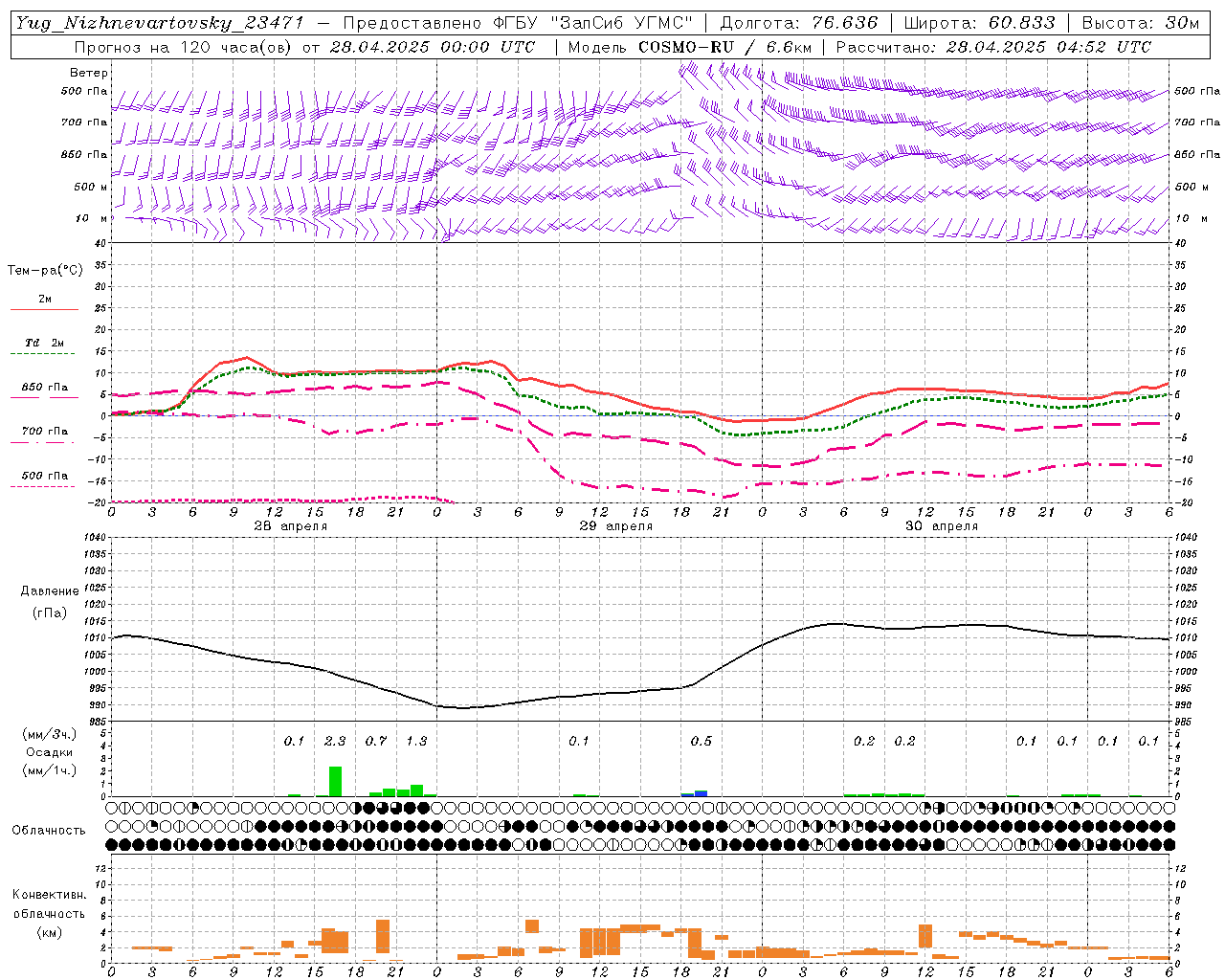Click the Прогноз на 120 часа(ов) text
Image resolution: width=1225 pixels, height=980 pixels.
click(x=183, y=46)
